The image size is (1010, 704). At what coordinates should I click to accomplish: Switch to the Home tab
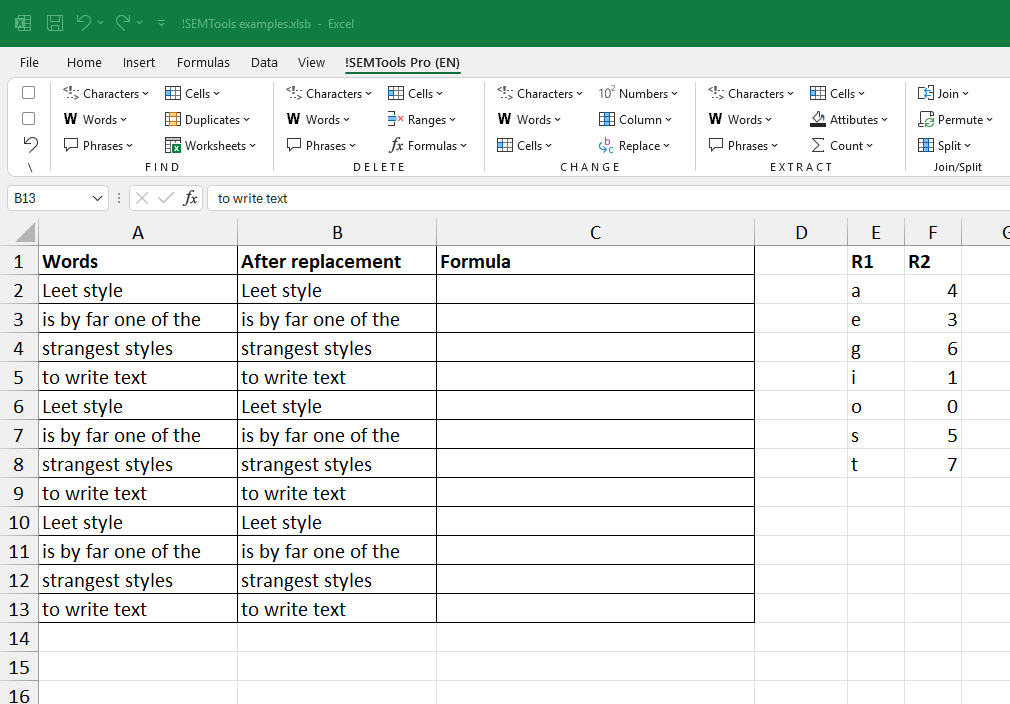tap(84, 62)
